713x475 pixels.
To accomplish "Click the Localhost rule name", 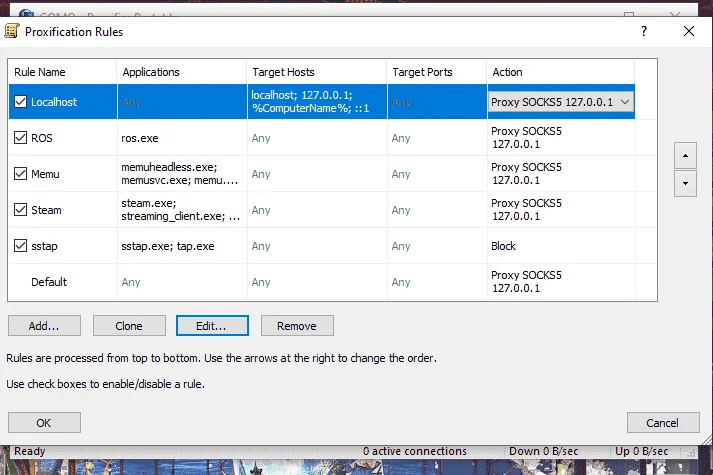I will (x=54, y=102).
